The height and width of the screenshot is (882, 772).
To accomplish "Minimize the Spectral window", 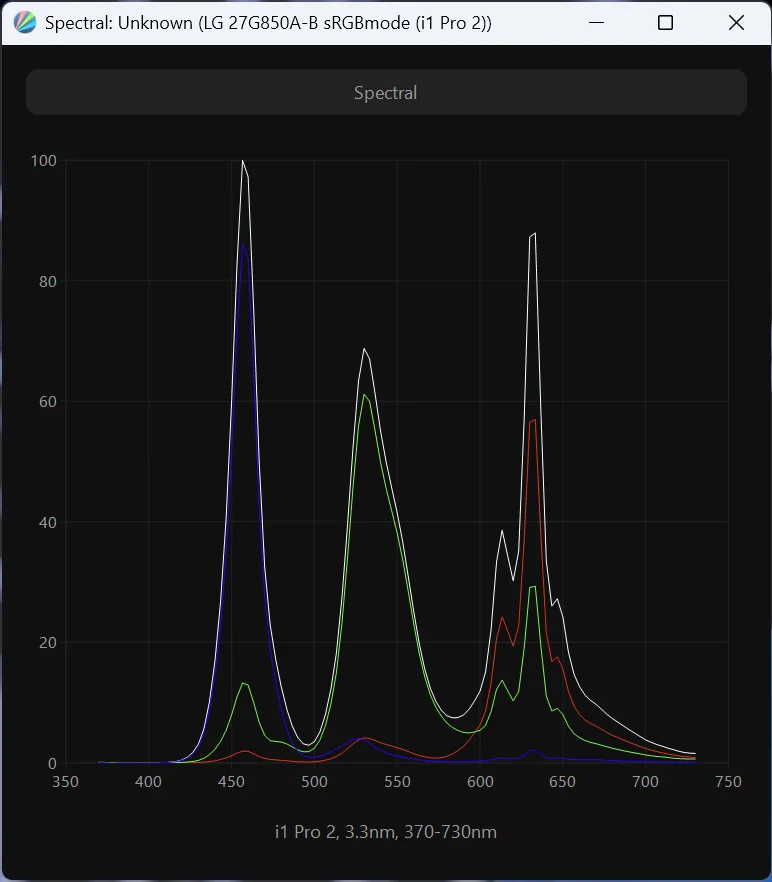I will coord(596,23).
